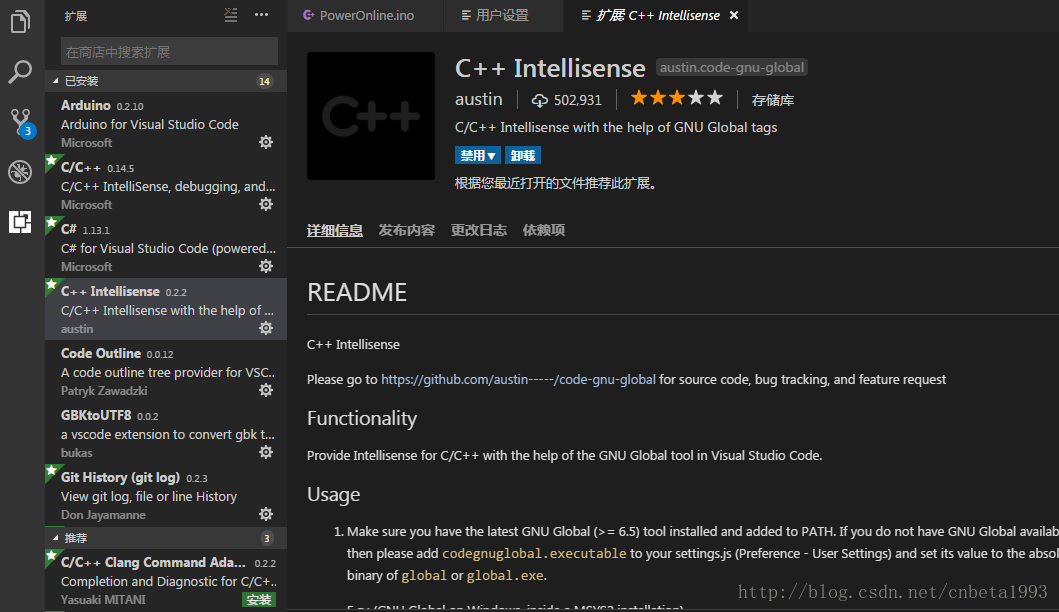Click the extension search input field
Image resolution: width=1059 pixels, height=612 pixels.
point(169,51)
